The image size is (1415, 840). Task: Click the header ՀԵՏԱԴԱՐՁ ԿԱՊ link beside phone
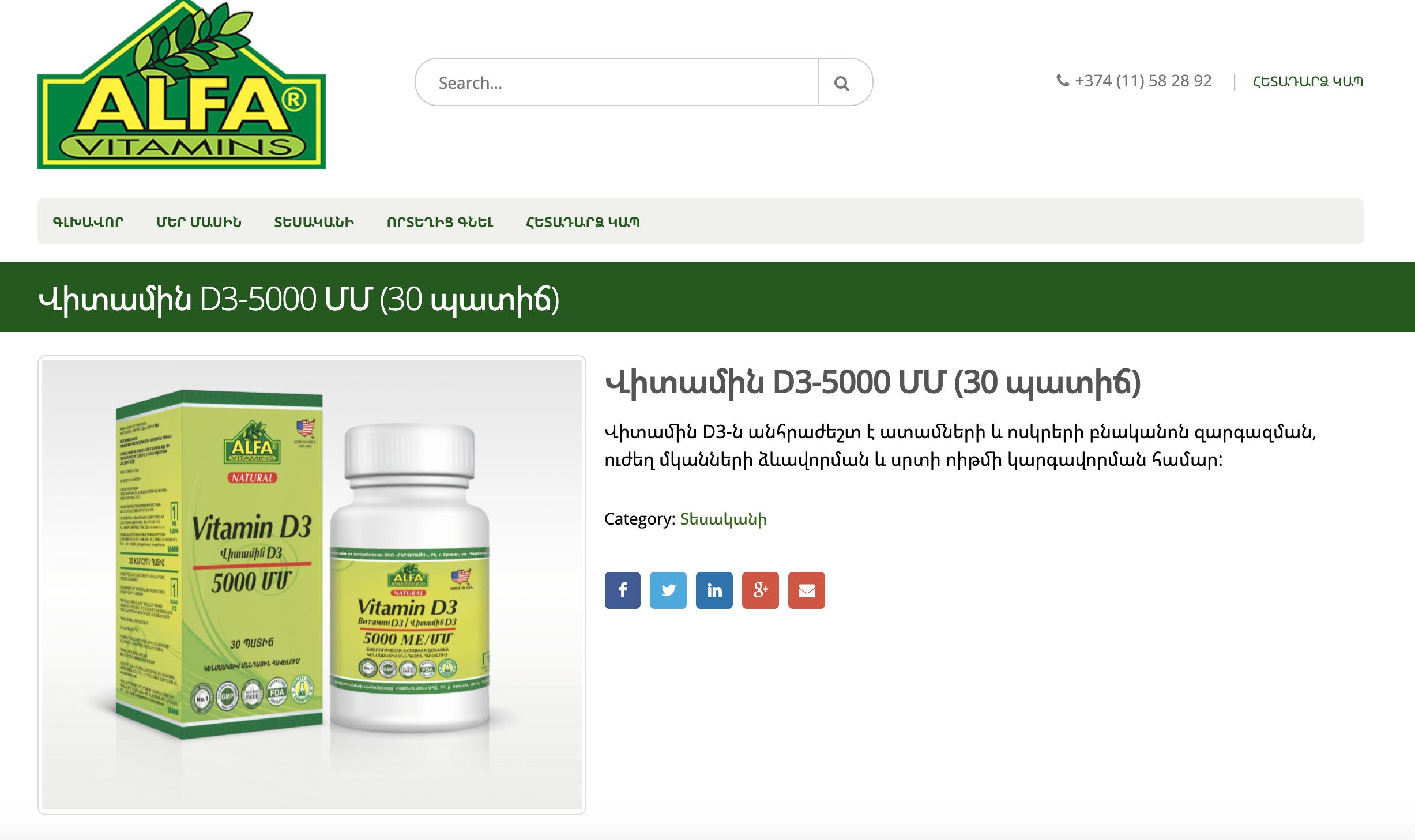(1308, 81)
